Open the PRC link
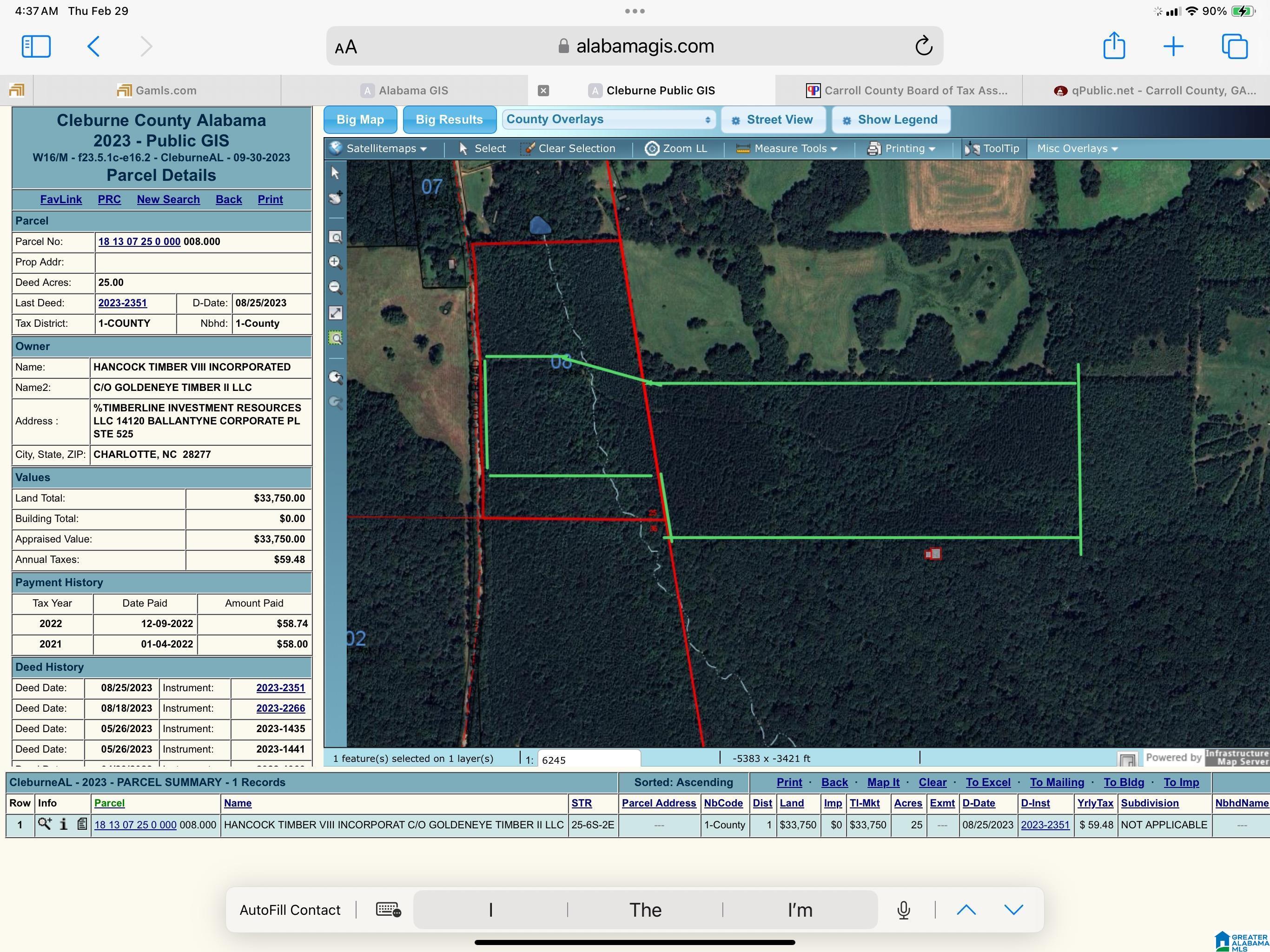 [x=109, y=199]
